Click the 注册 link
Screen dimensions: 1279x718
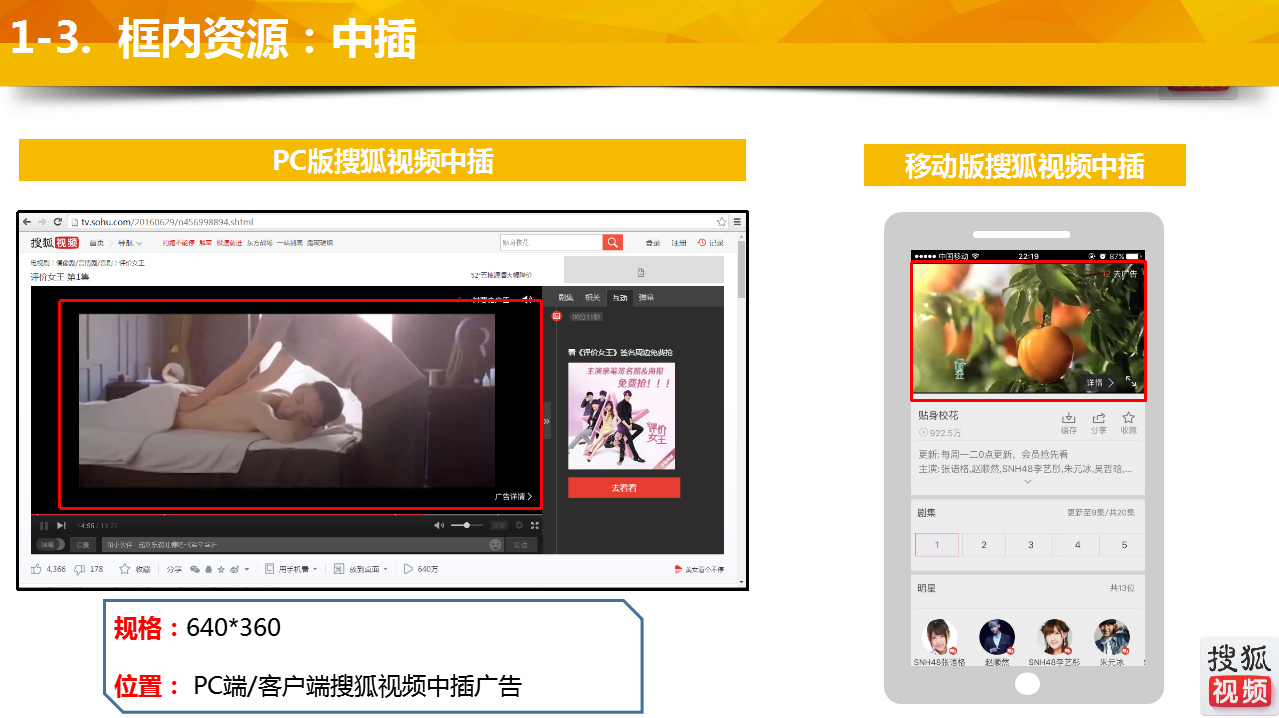click(x=679, y=243)
